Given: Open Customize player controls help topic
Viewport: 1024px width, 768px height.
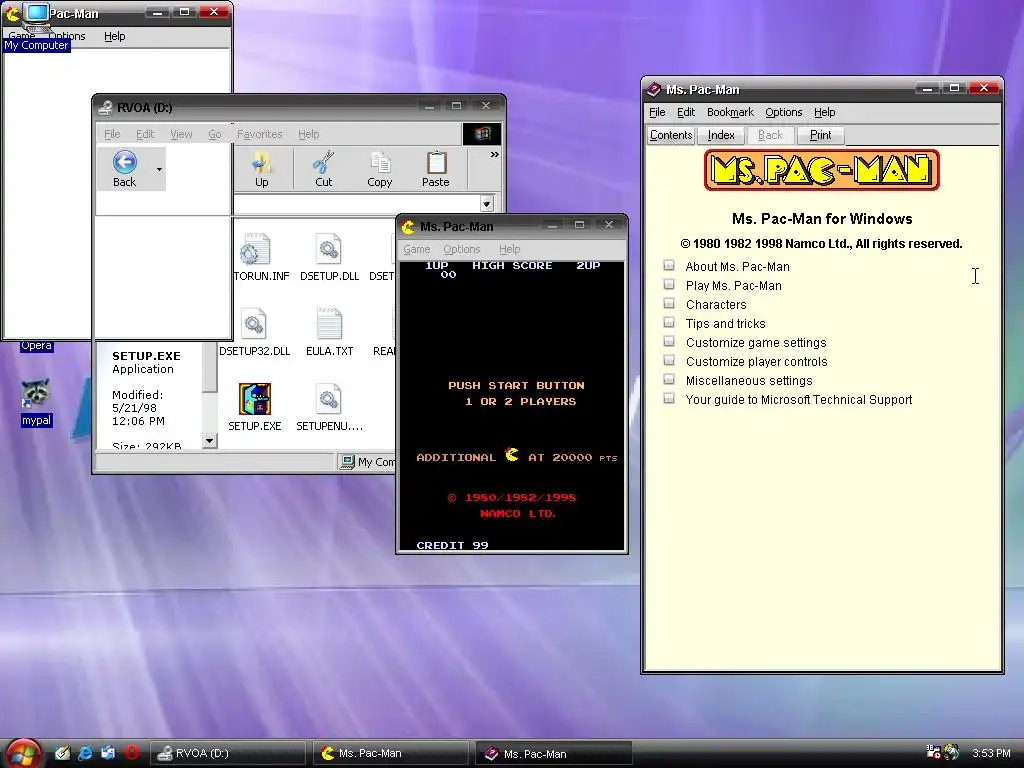Looking at the screenshot, I should coord(756,361).
